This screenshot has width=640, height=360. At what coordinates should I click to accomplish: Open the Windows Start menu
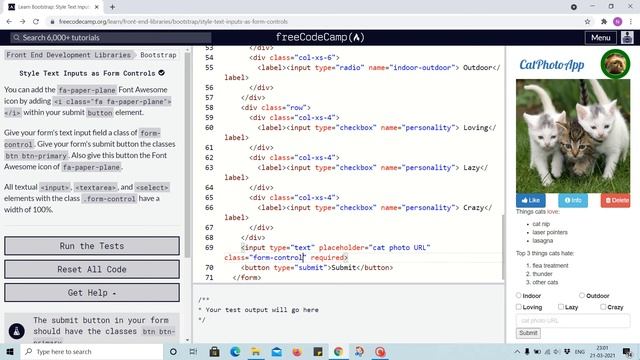pyautogui.click(x=10, y=351)
